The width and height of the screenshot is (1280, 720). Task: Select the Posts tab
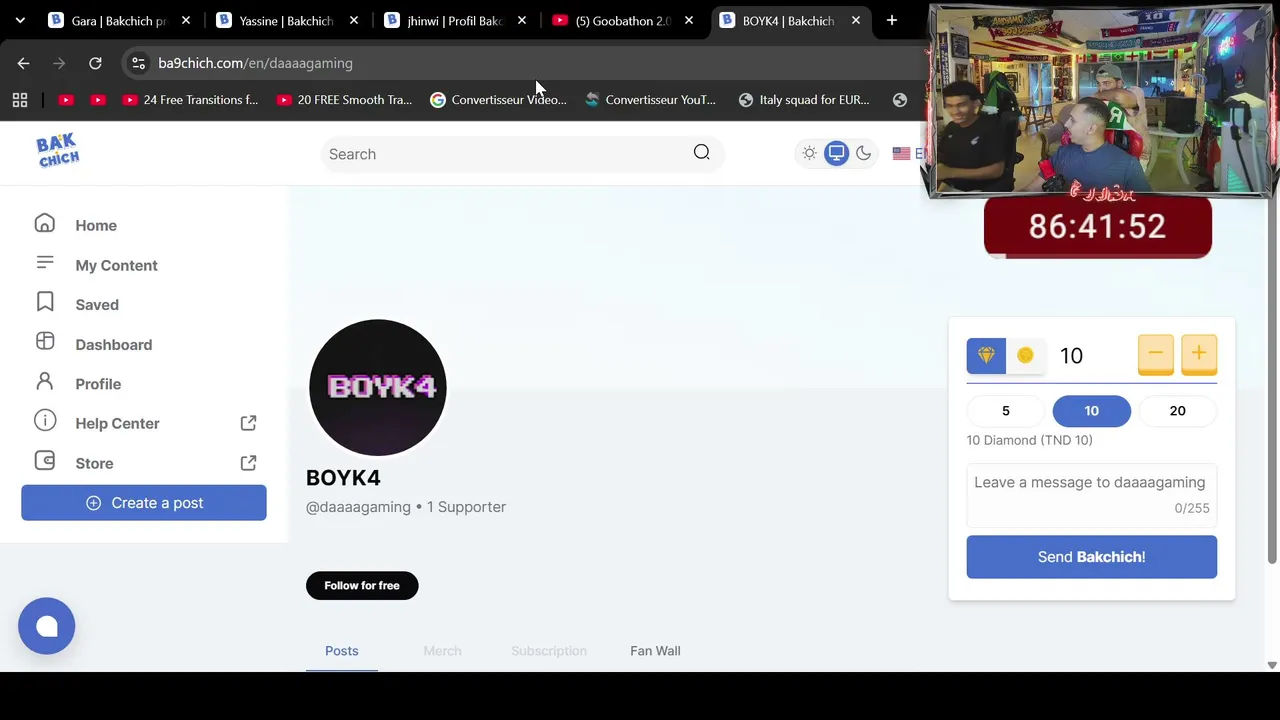click(341, 651)
